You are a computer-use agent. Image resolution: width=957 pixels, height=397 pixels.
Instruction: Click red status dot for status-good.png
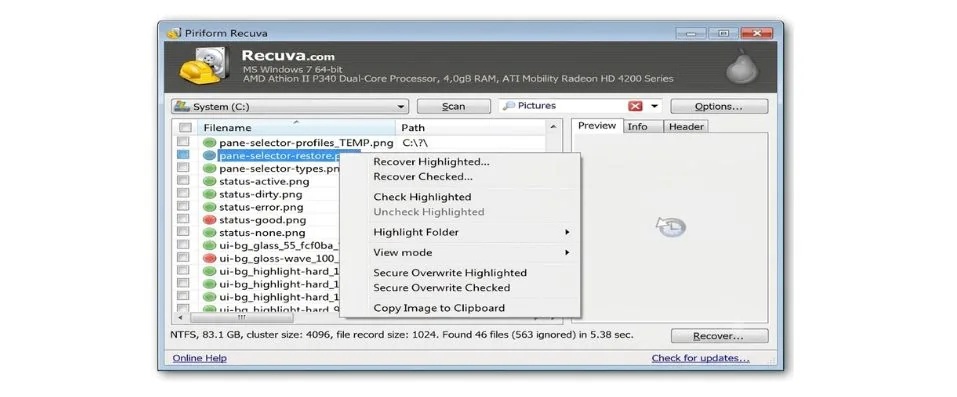point(209,220)
